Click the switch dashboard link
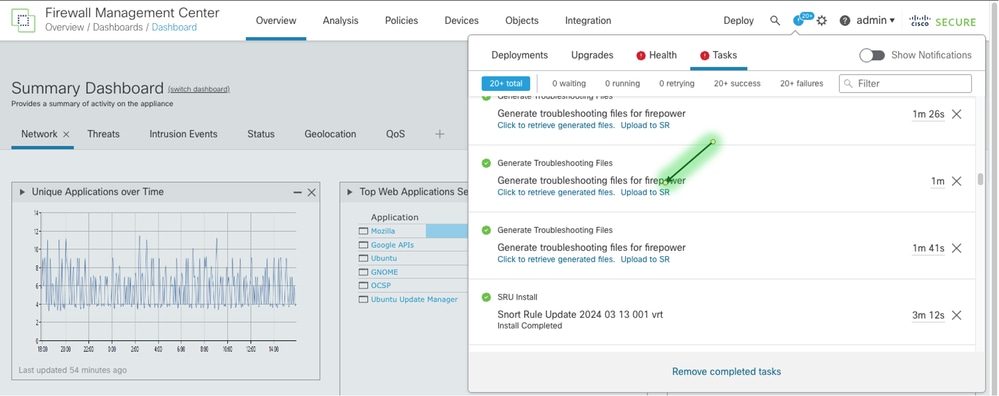 pos(199,89)
